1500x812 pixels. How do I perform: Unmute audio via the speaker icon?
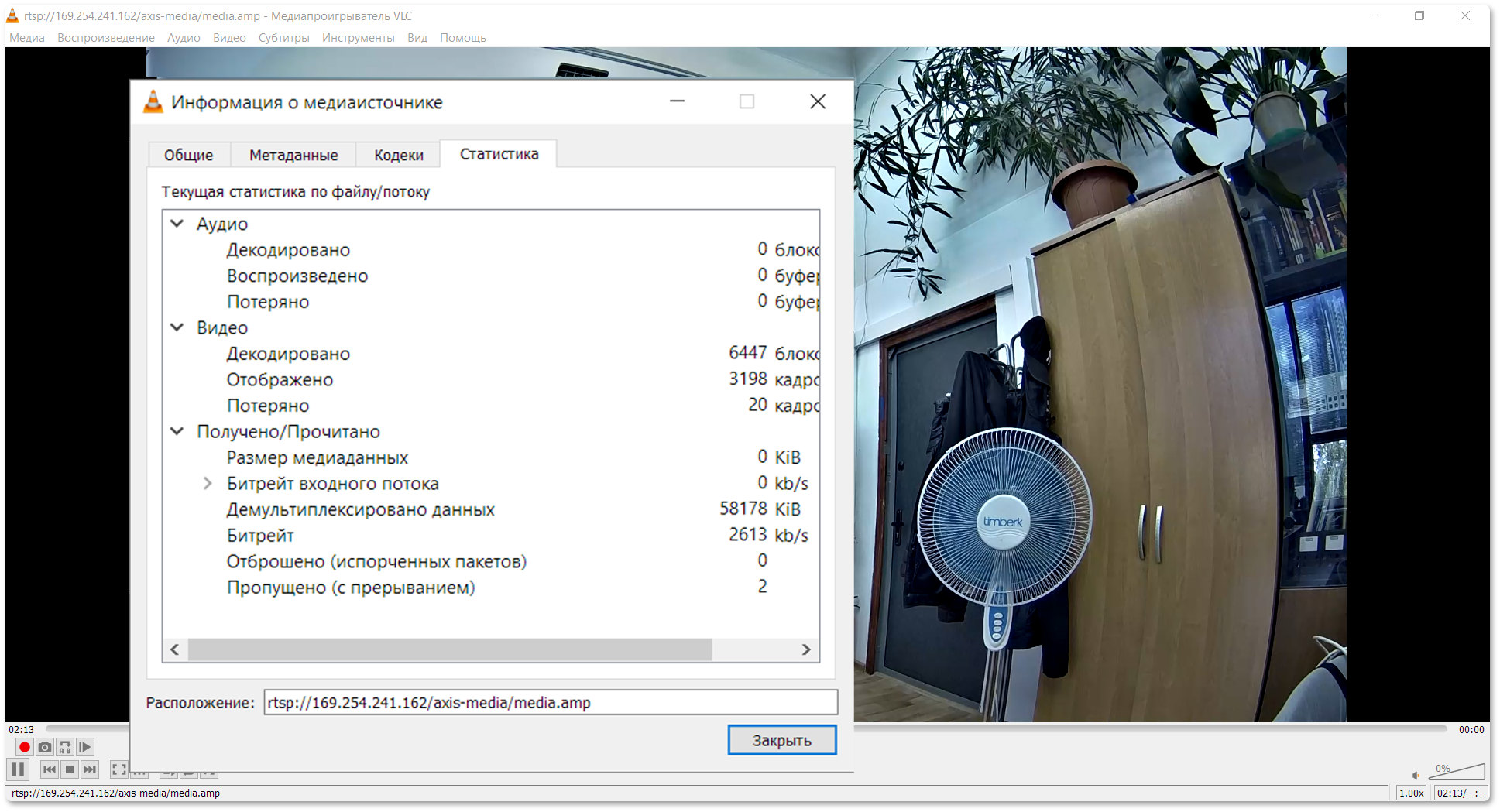pyautogui.click(x=1416, y=776)
